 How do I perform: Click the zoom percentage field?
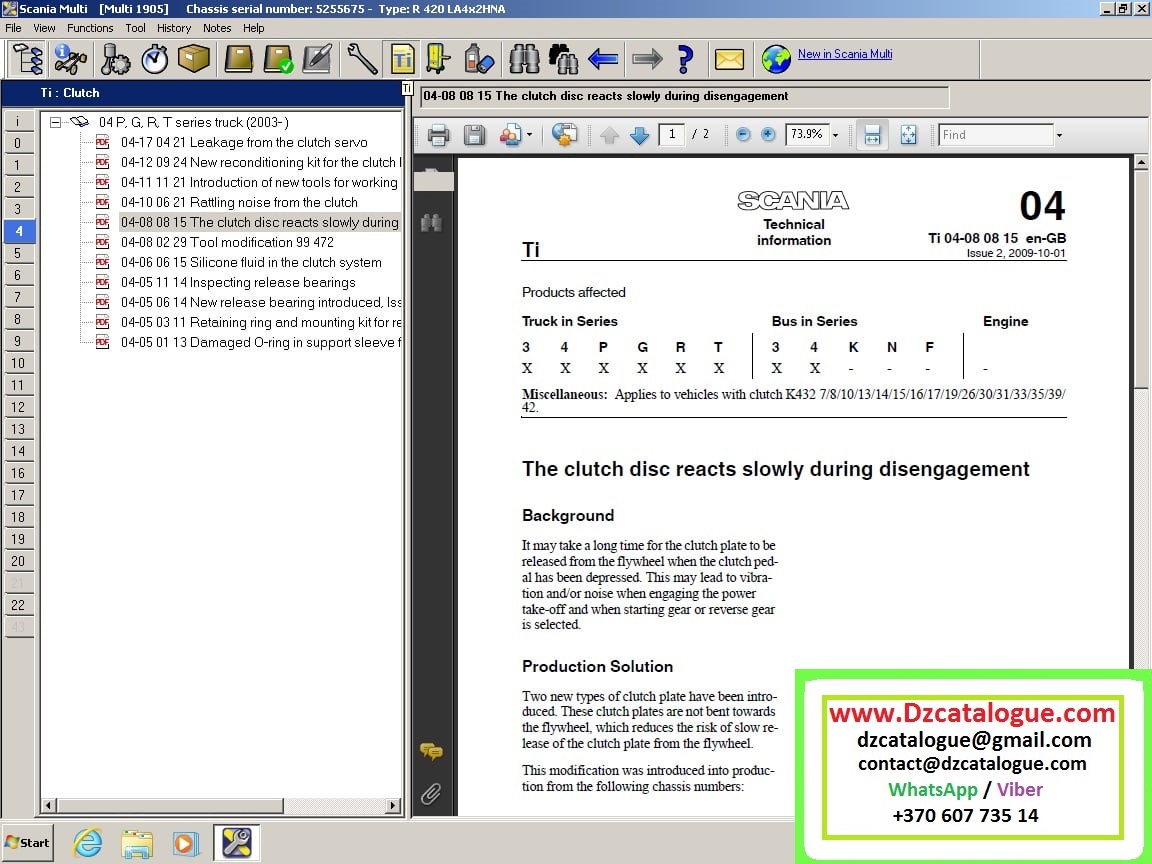807,134
